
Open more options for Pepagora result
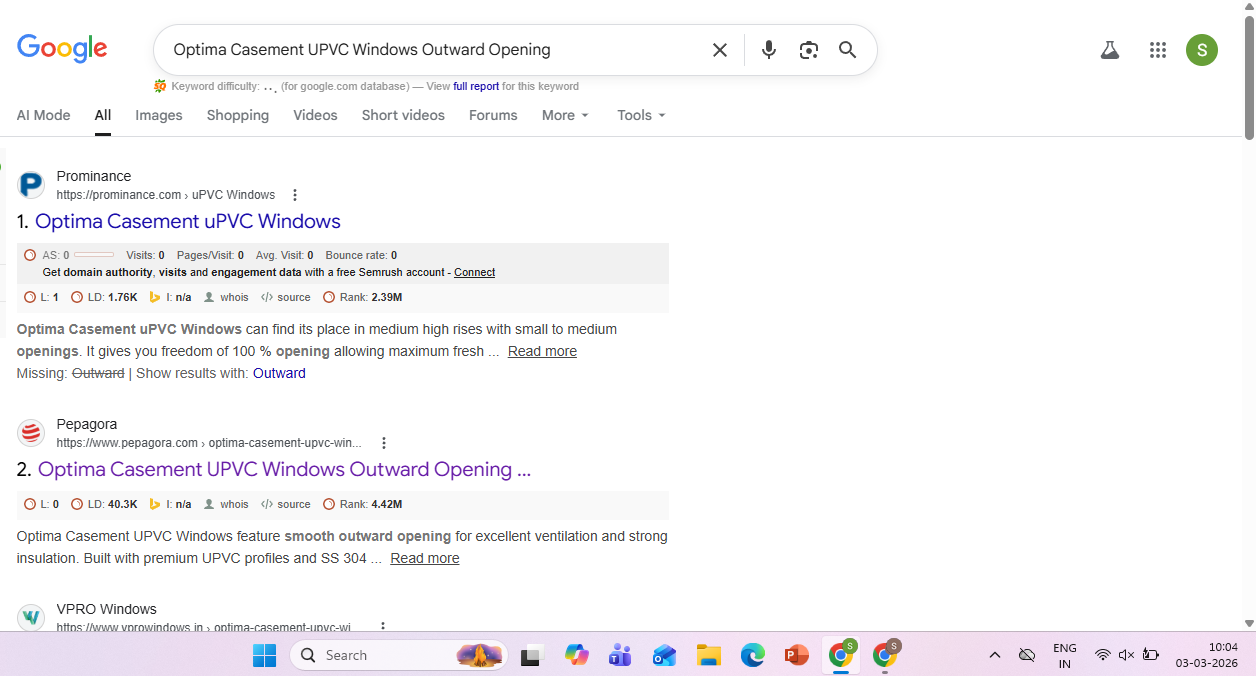[384, 443]
